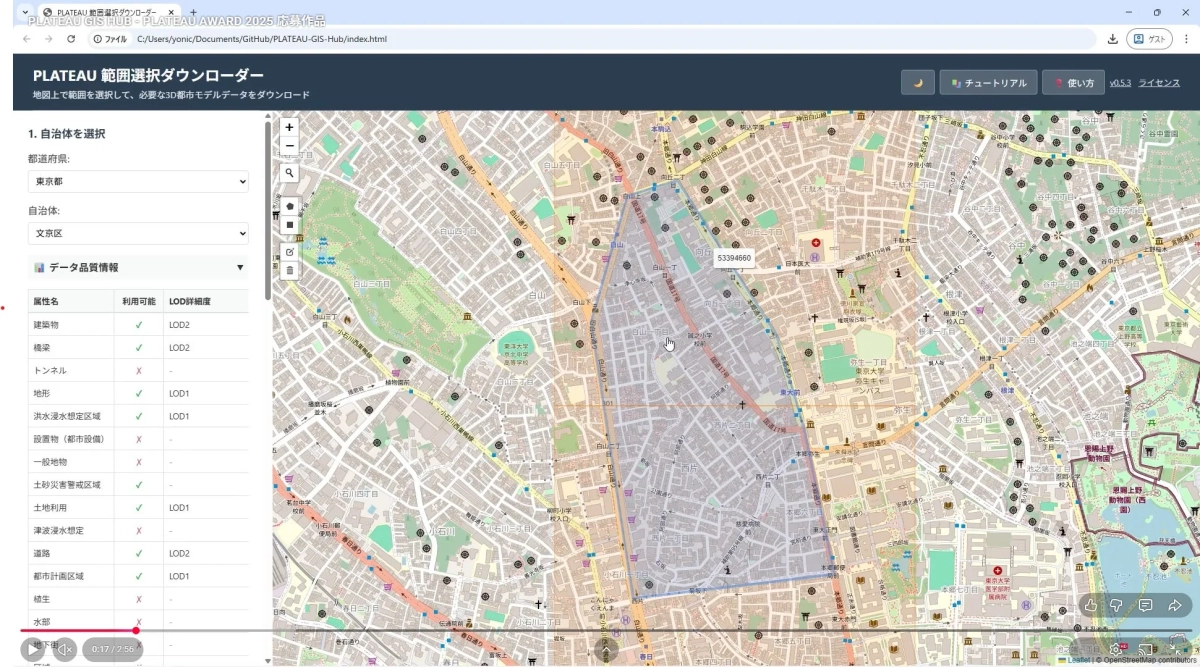Click the browser address bar
The height and width of the screenshot is (667, 1200).
point(600,39)
